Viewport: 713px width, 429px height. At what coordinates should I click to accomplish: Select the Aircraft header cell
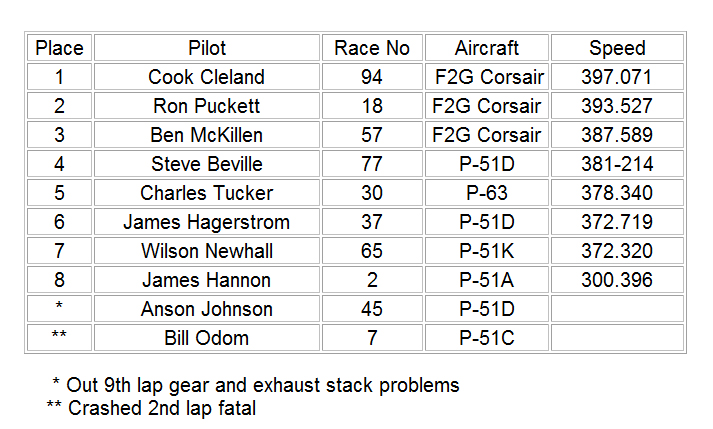coord(487,48)
